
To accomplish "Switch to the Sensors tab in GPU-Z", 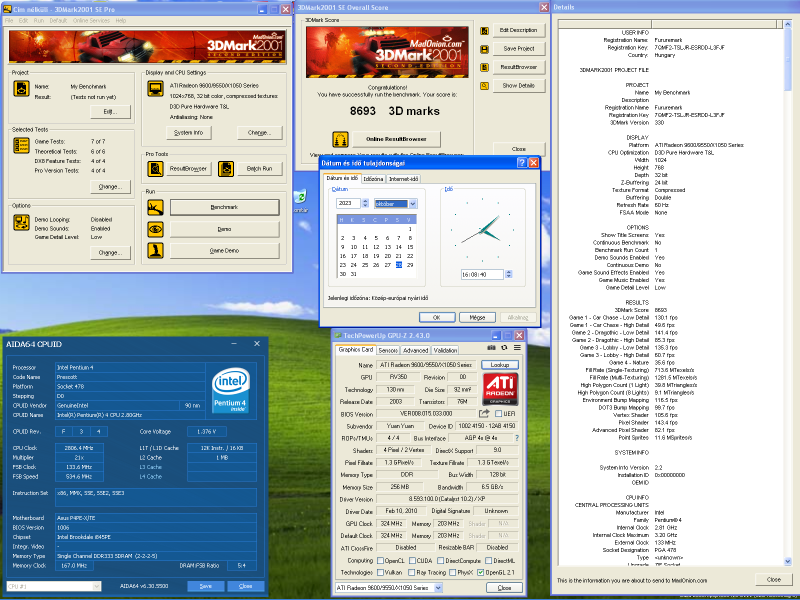I will [x=388, y=351].
